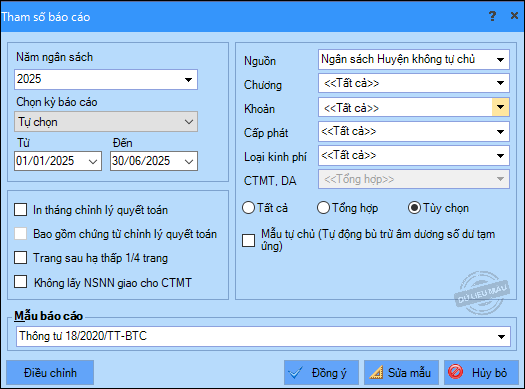Click the Sửa mẫu text label
The image size is (525, 389).
point(409,373)
